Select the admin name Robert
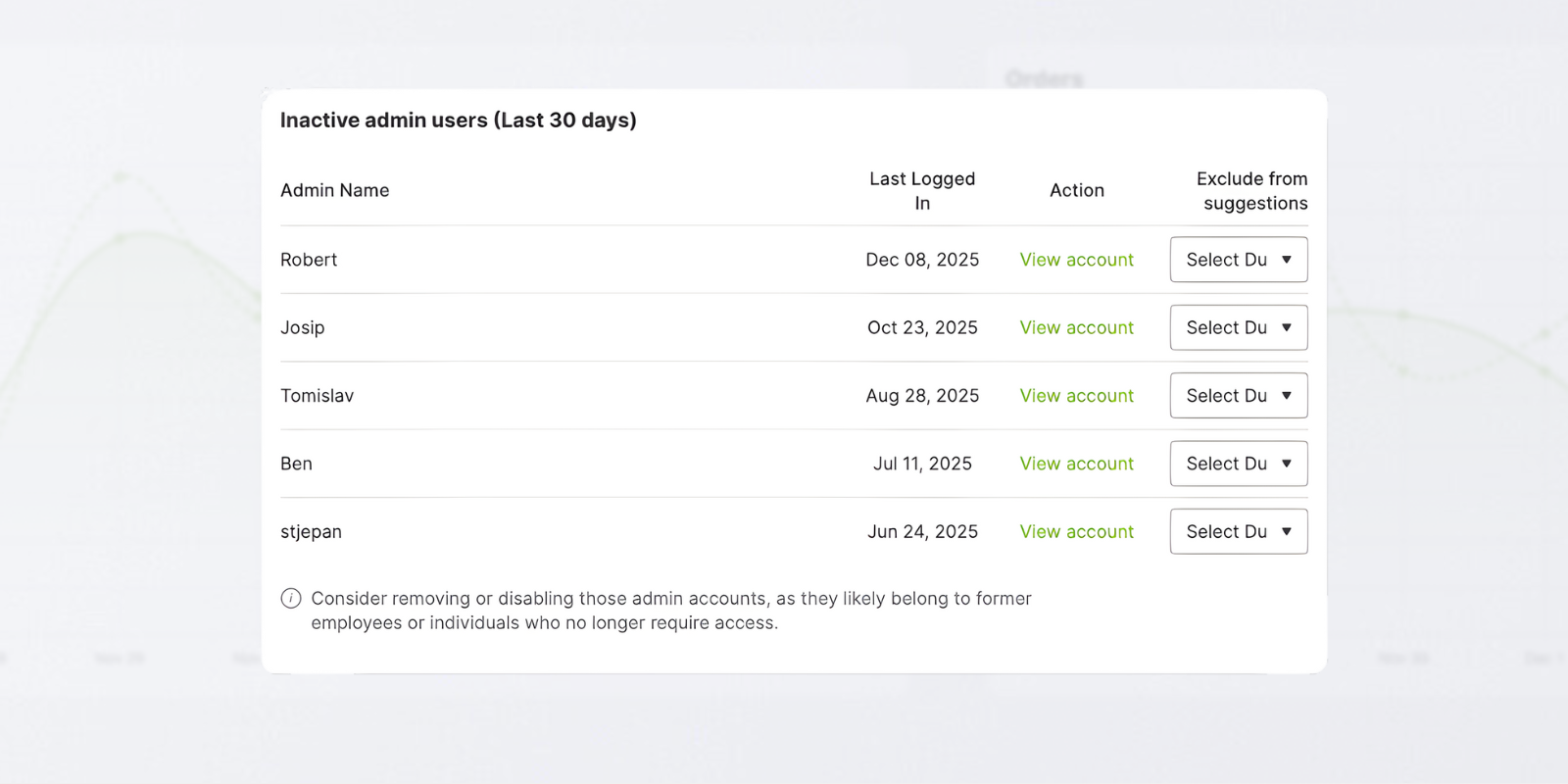Screen dimensions: 1568x784 [x=309, y=260]
